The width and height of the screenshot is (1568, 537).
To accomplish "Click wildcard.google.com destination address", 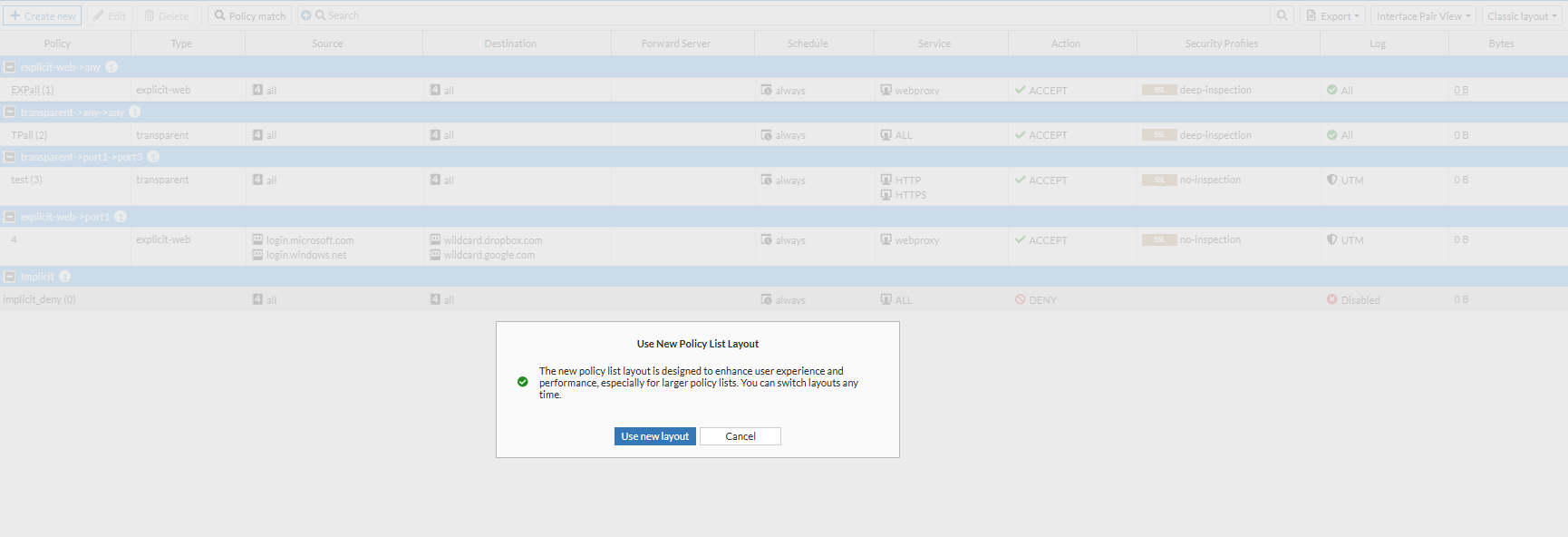I will (489, 255).
